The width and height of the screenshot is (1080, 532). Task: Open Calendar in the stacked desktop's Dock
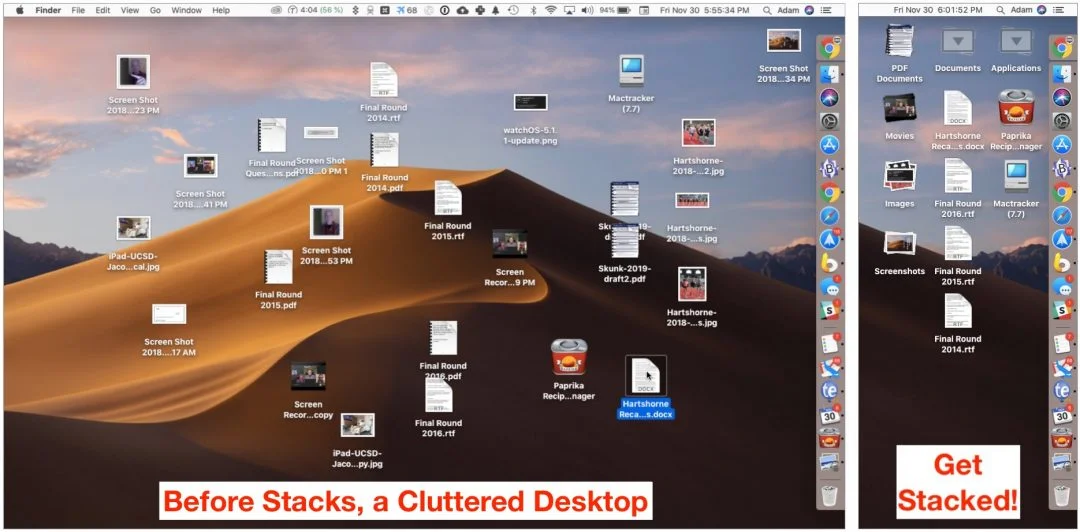pyautogui.click(x=1063, y=416)
